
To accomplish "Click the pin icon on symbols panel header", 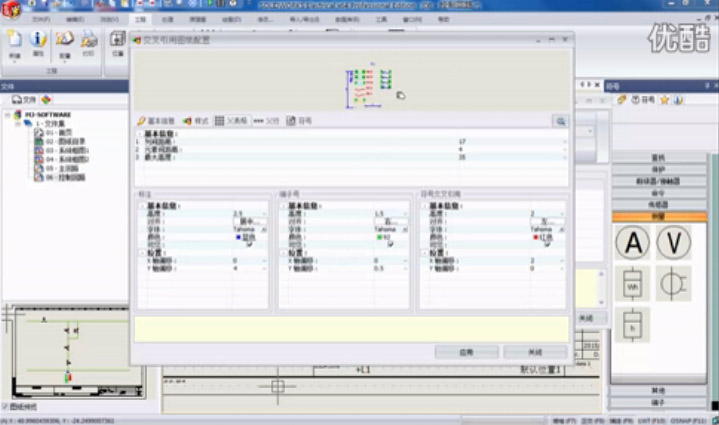I will click(x=707, y=86).
